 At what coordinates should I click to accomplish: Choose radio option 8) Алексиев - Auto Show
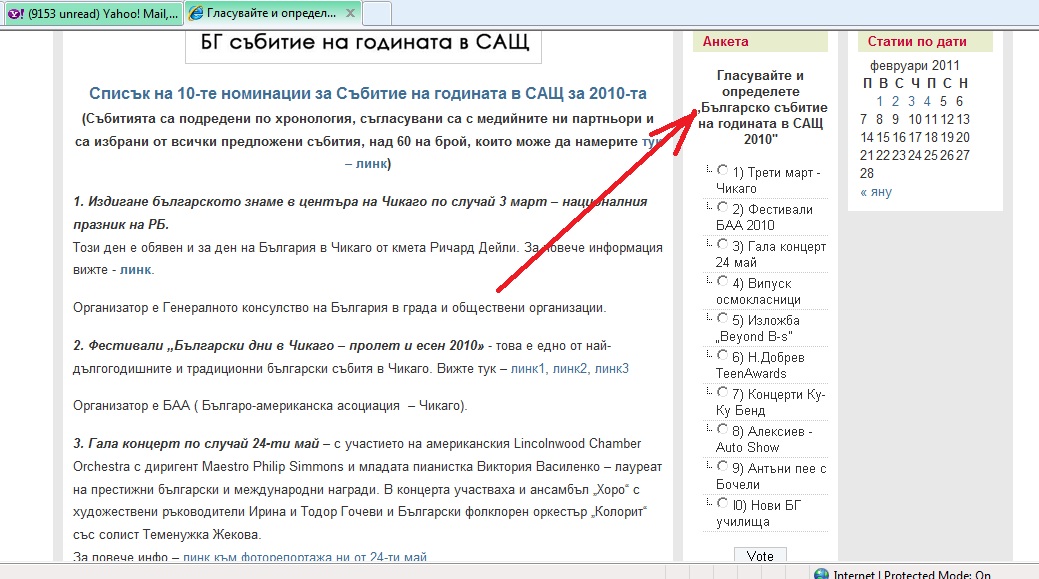click(x=723, y=429)
